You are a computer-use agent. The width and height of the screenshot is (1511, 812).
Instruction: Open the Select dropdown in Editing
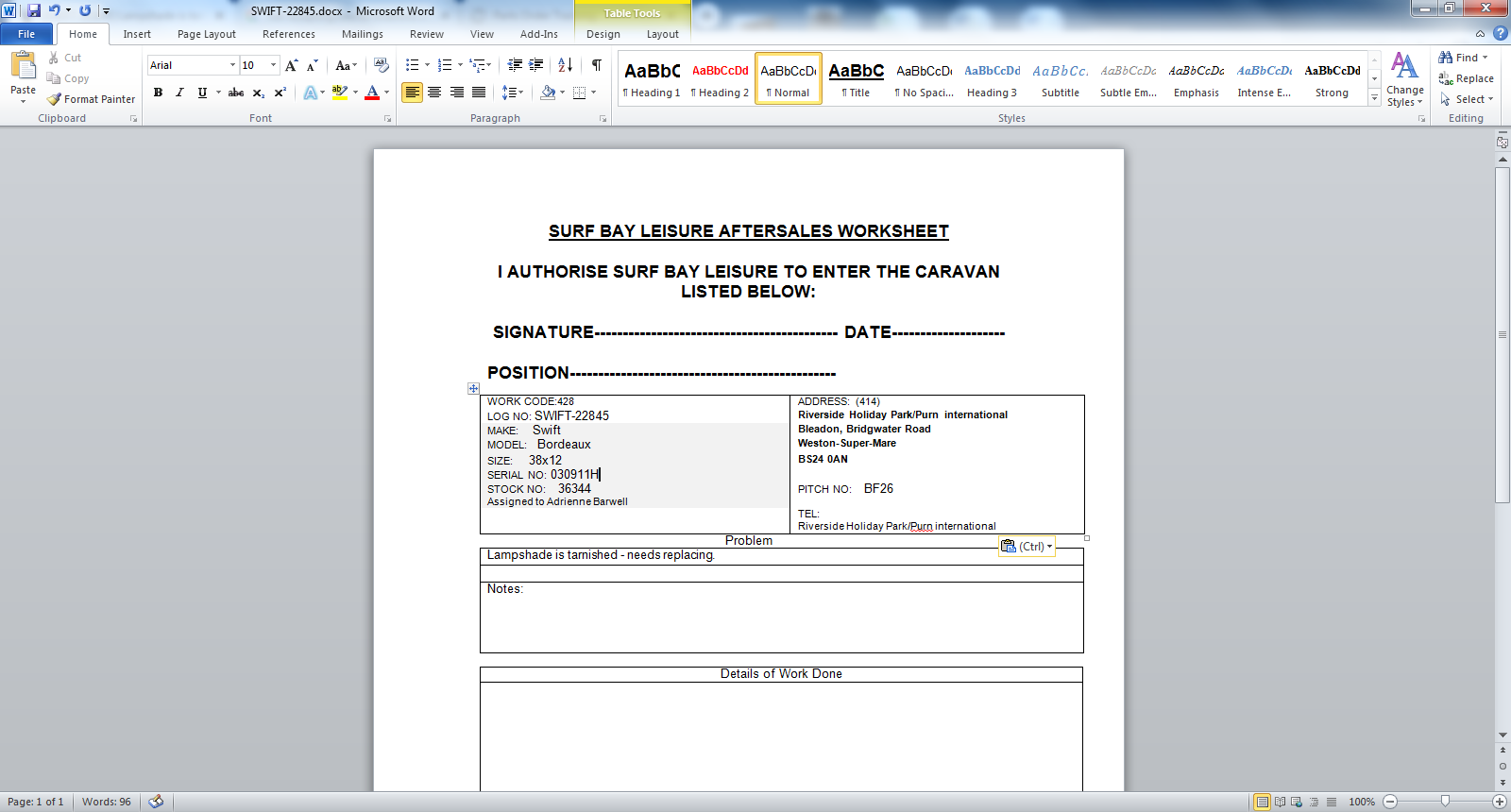point(1467,99)
